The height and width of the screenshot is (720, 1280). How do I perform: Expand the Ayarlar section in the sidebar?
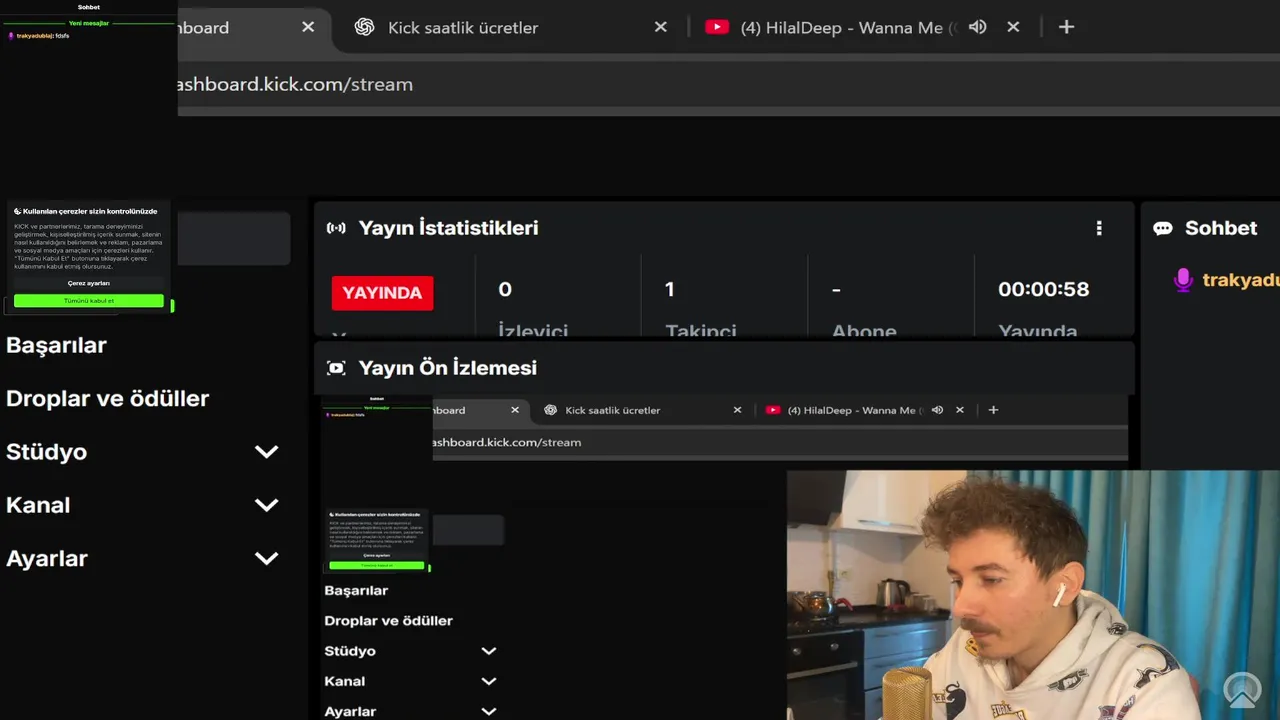[266, 558]
